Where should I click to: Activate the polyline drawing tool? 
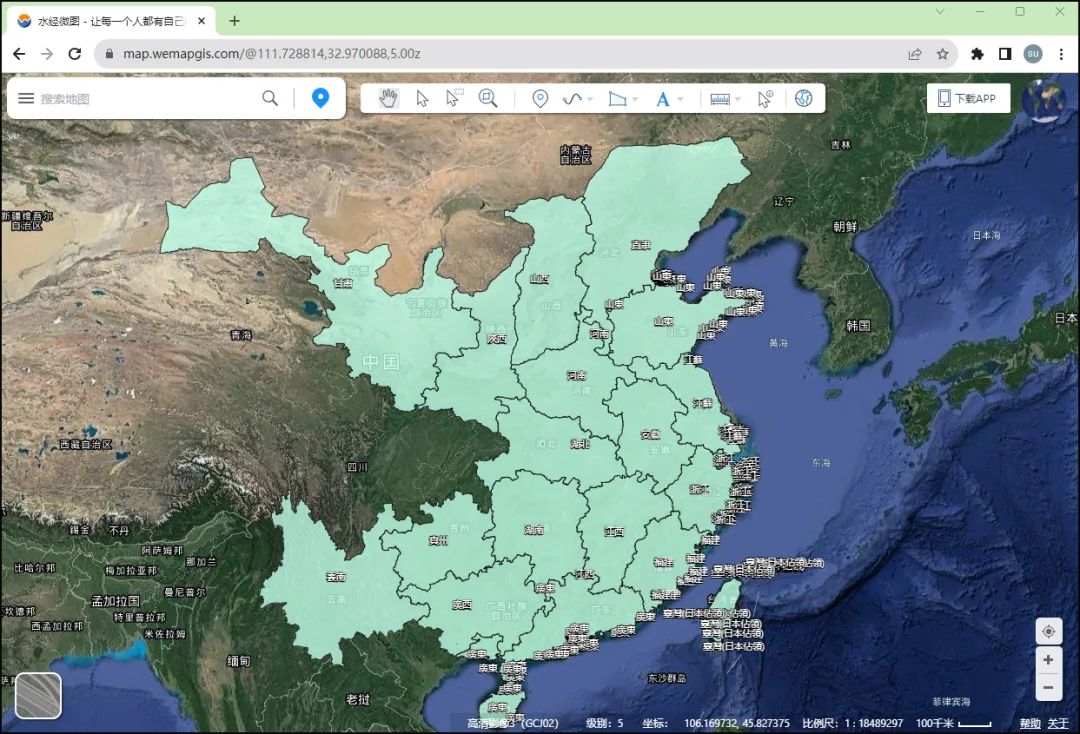coord(573,98)
